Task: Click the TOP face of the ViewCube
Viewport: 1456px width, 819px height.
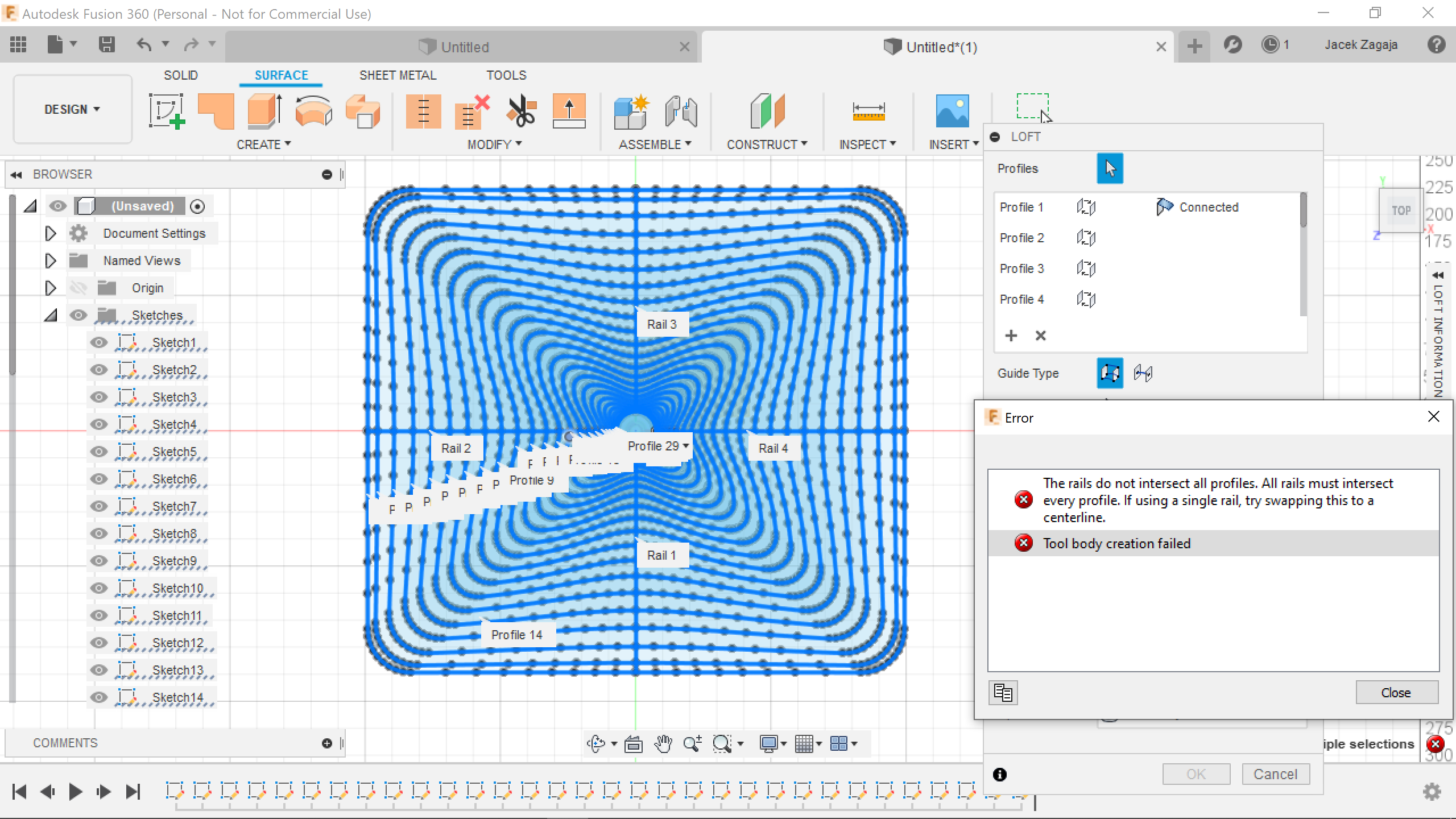Action: click(1401, 210)
